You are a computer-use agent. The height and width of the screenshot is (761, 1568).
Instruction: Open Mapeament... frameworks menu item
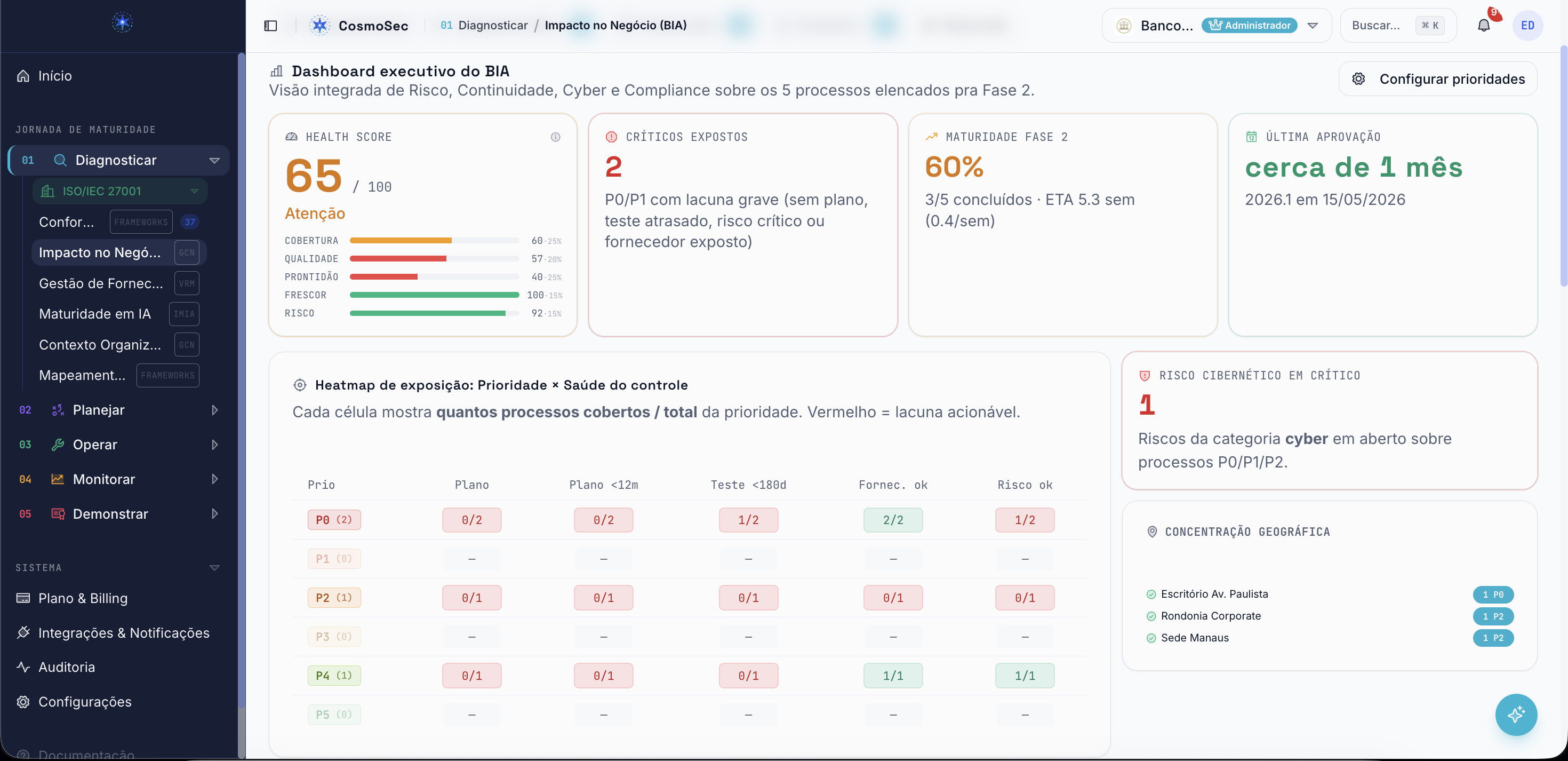119,375
